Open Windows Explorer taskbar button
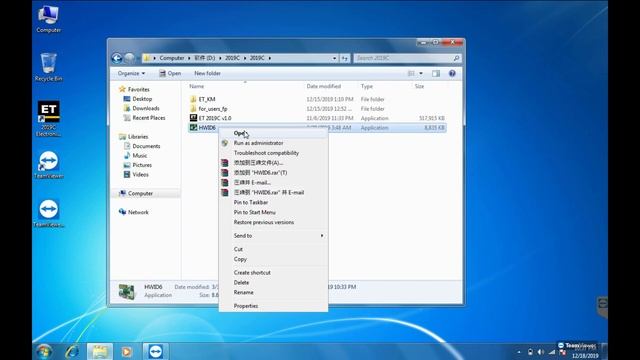Viewport: 640px width, 360px height. [100, 351]
